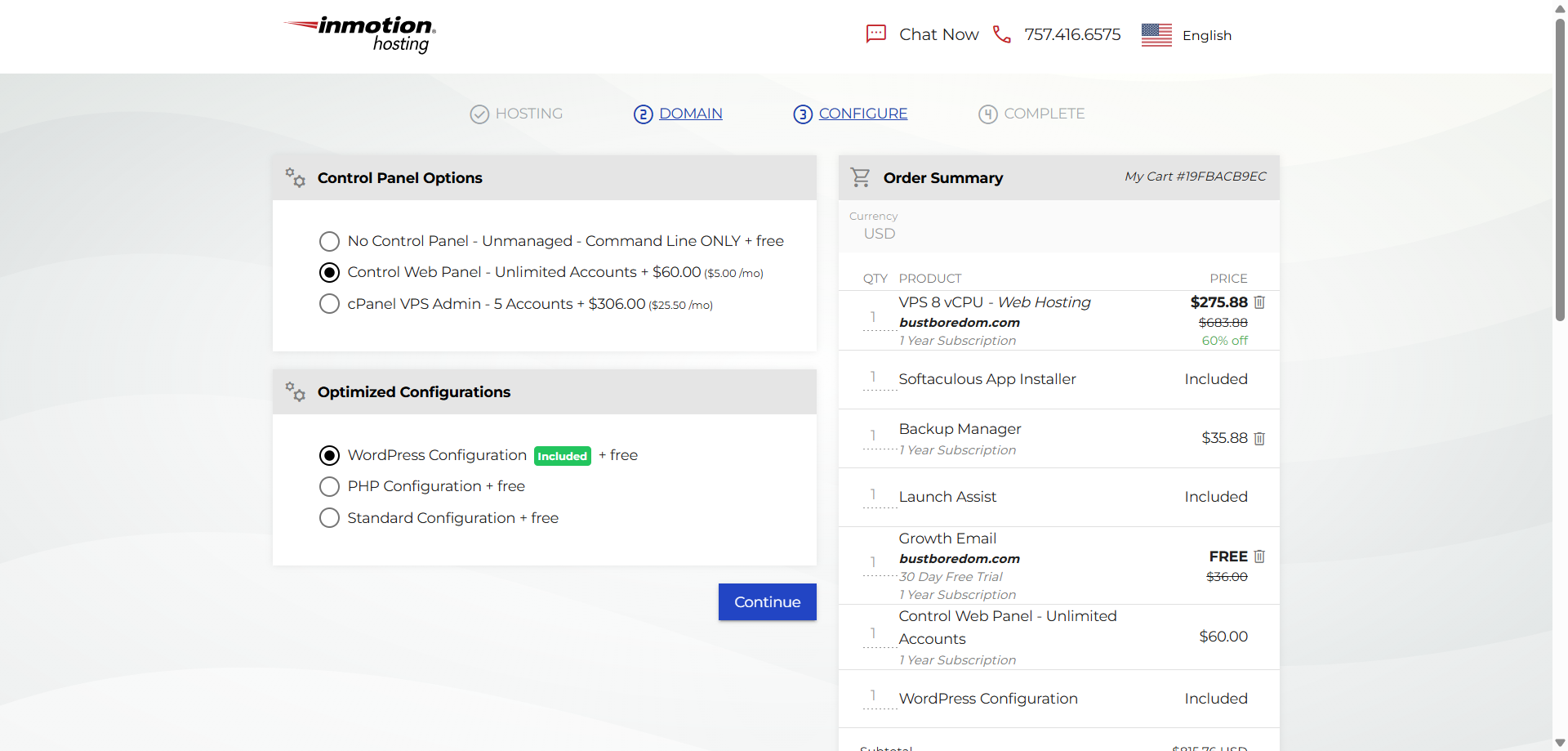This screenshot has width=1568, height=751.
Task: Open the Chat Now speech bubble icon
Action: pyautogui.click(x=876, y=34)
